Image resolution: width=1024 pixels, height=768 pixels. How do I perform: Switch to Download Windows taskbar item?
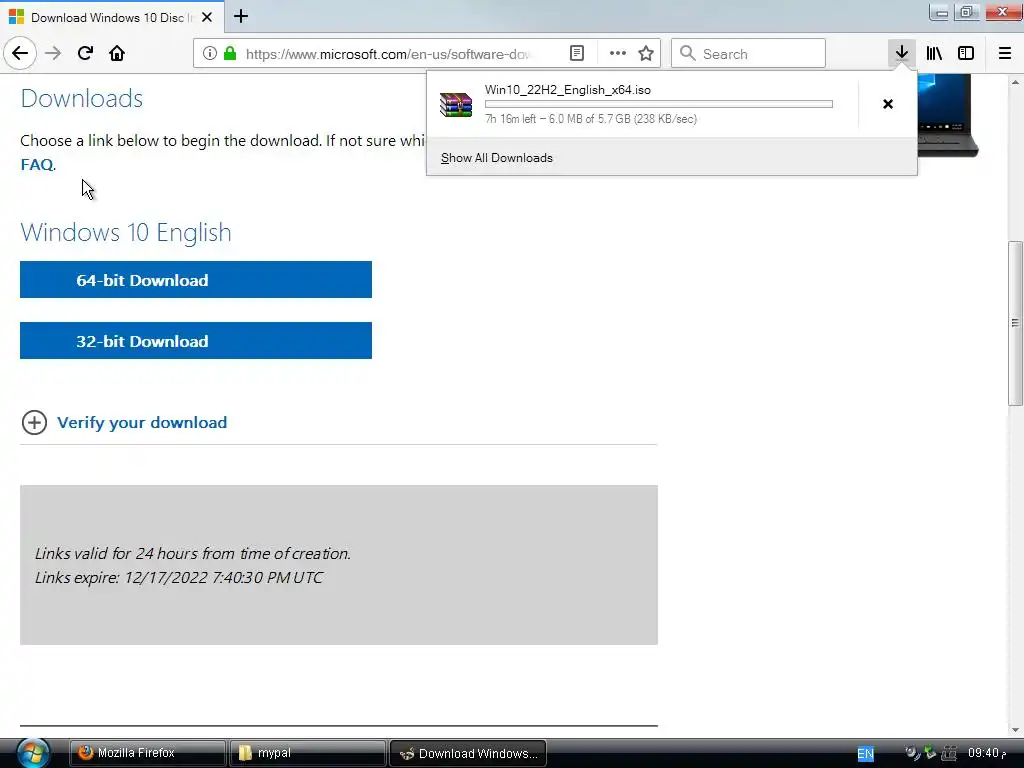pyautogui.click(x=468, y=753)
